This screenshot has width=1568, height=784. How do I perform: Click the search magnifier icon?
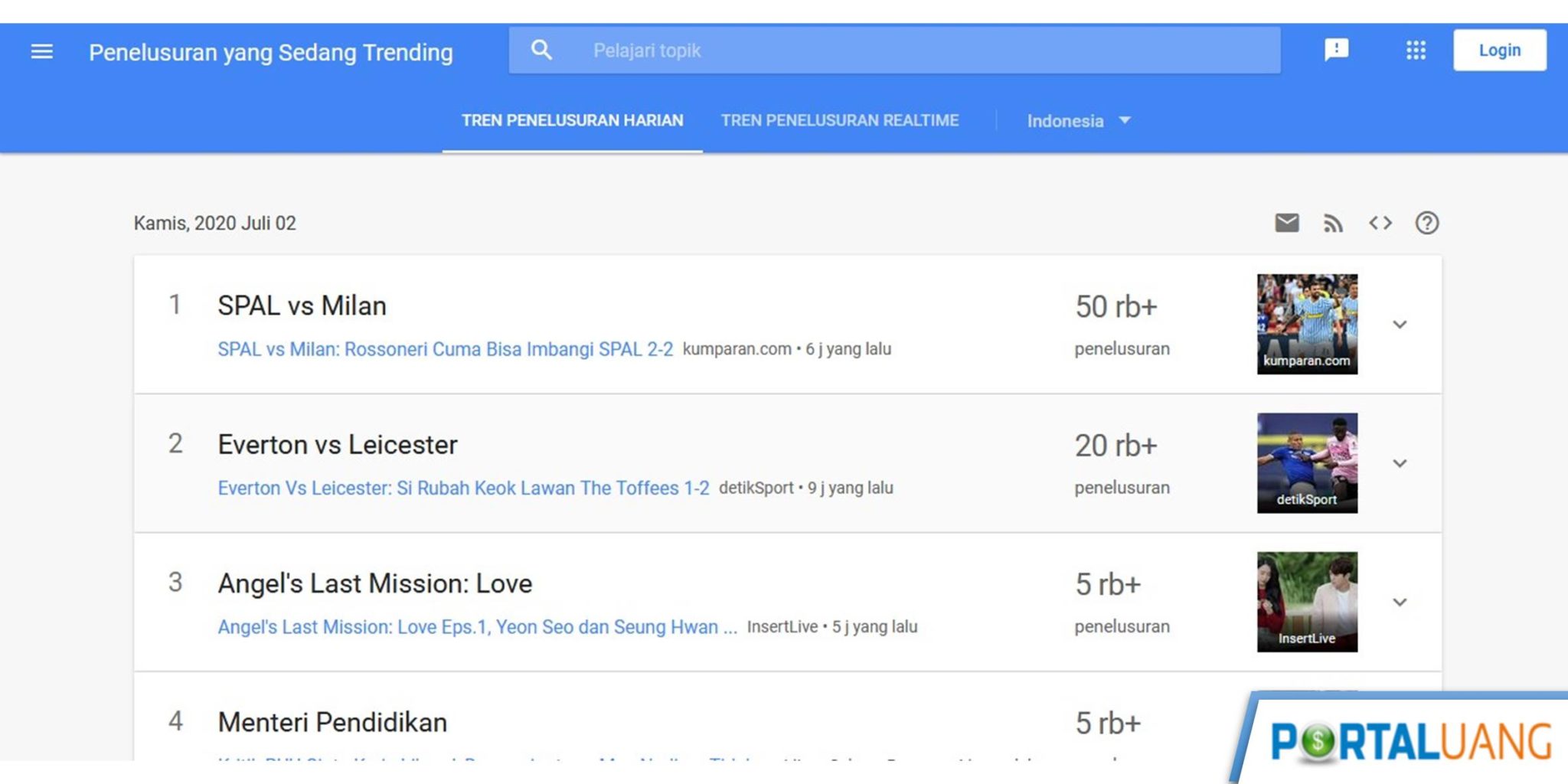pos(542,50)
